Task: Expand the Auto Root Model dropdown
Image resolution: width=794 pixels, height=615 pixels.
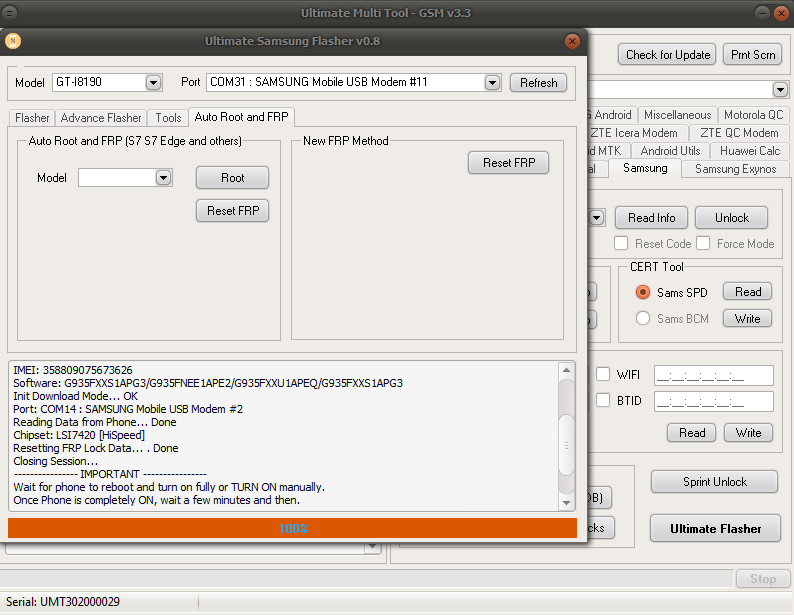Action: [163, 178]
